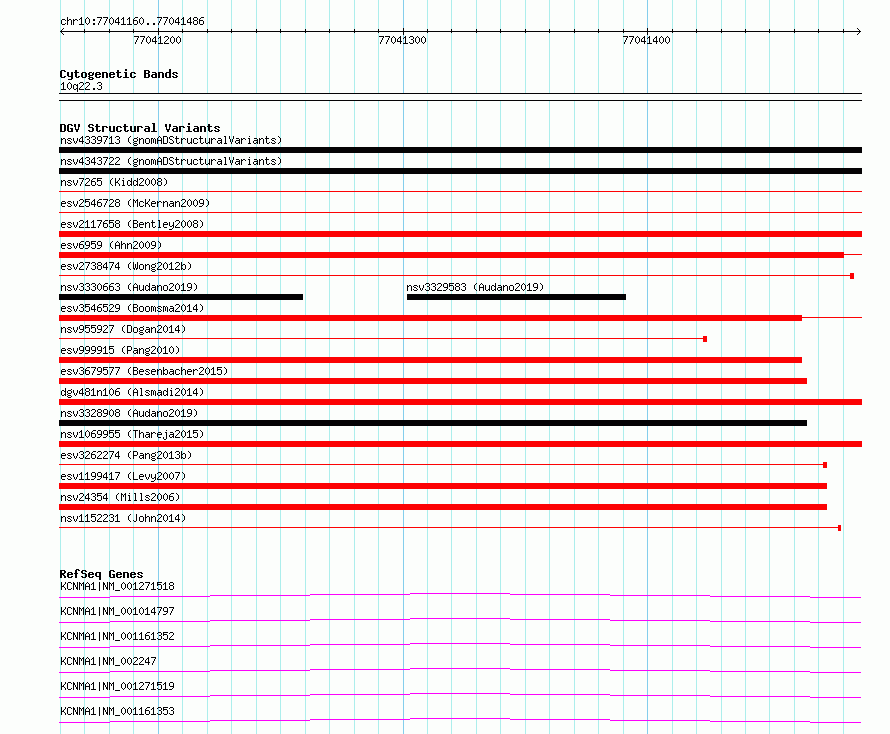This screenshot has width=890, height=734.
Task: Select variant label nsv3328908 (Audano2019)
Action: point(129,413)
